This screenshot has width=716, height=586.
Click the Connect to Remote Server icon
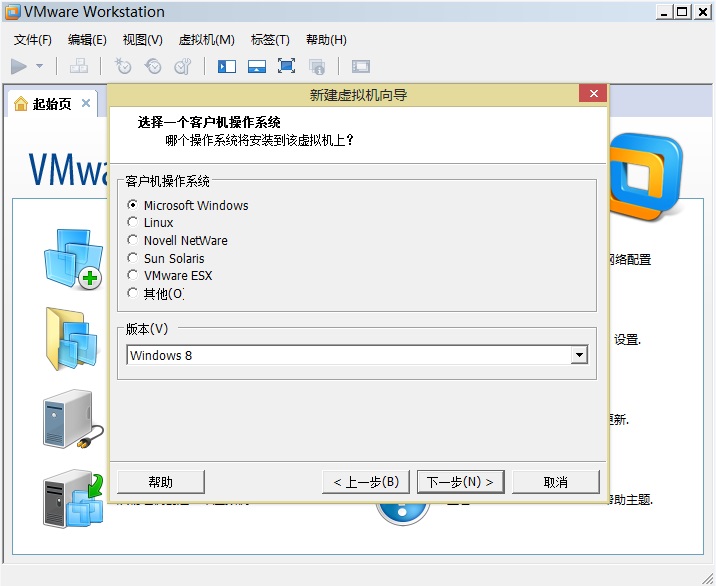pos(73,419)
